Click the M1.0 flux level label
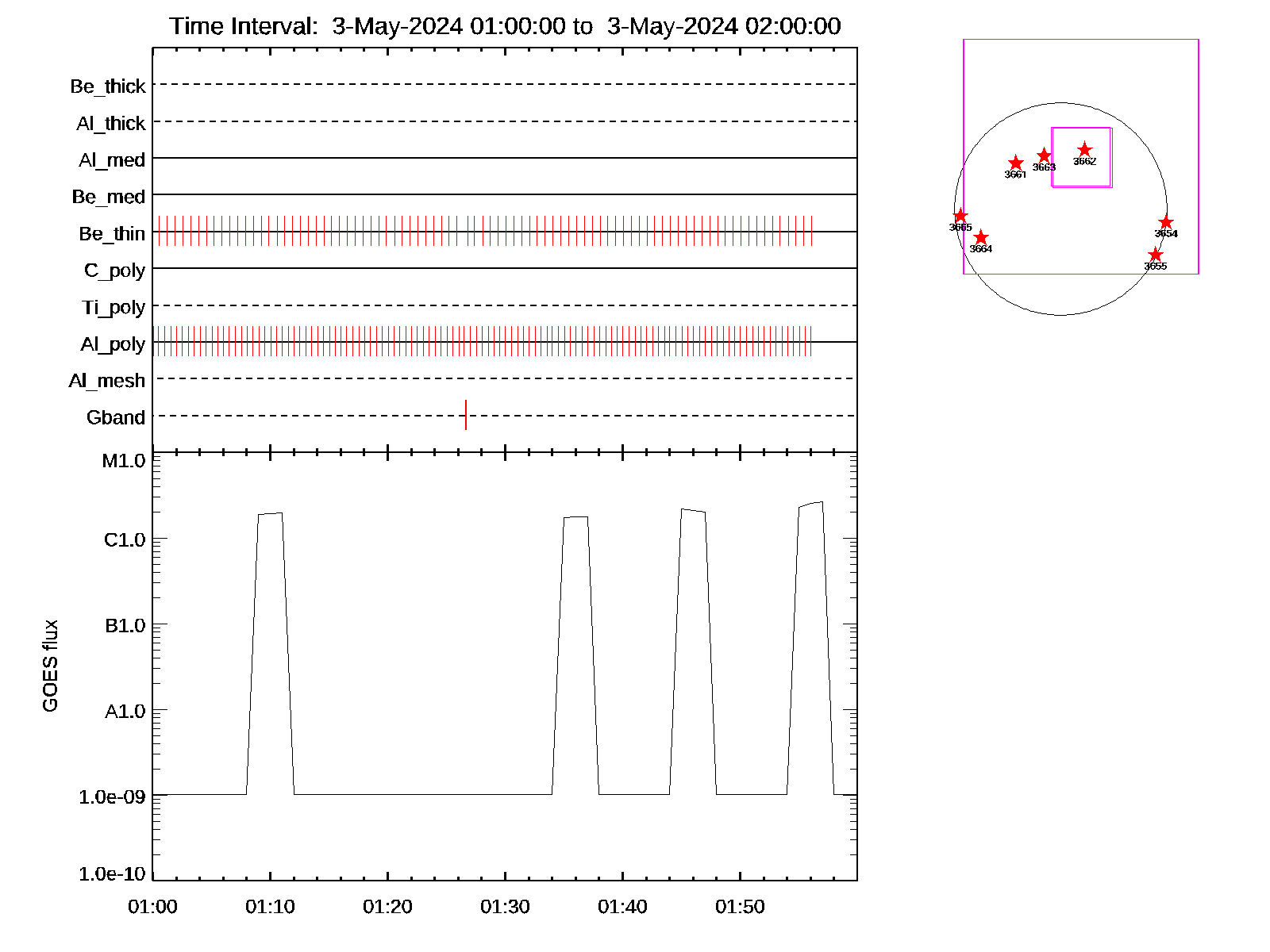 124,461
